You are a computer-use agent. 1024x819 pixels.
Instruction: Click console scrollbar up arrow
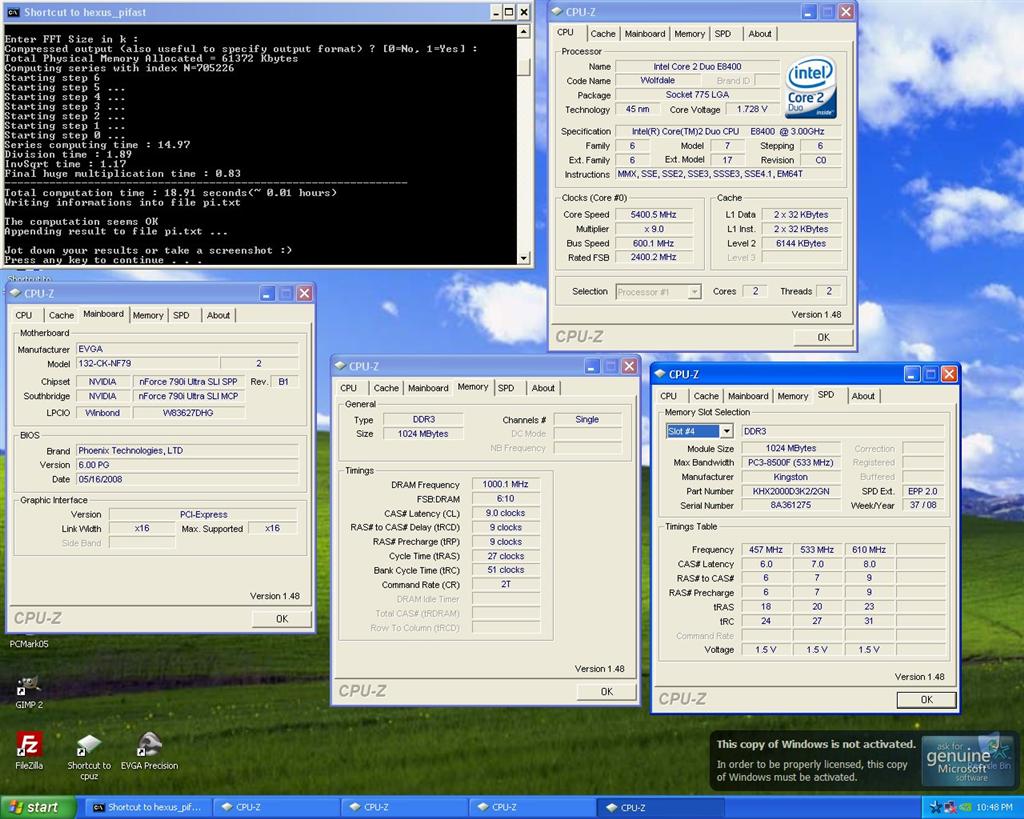523,31
